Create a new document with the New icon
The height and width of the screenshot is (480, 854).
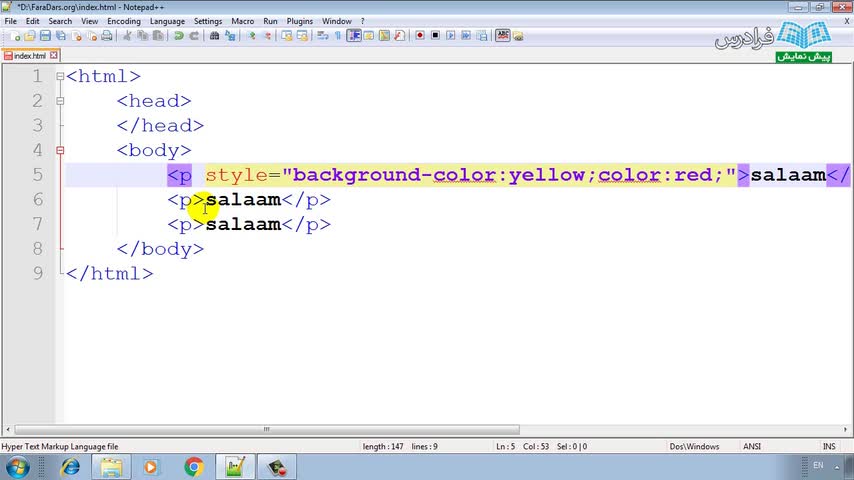coord(15,36)
